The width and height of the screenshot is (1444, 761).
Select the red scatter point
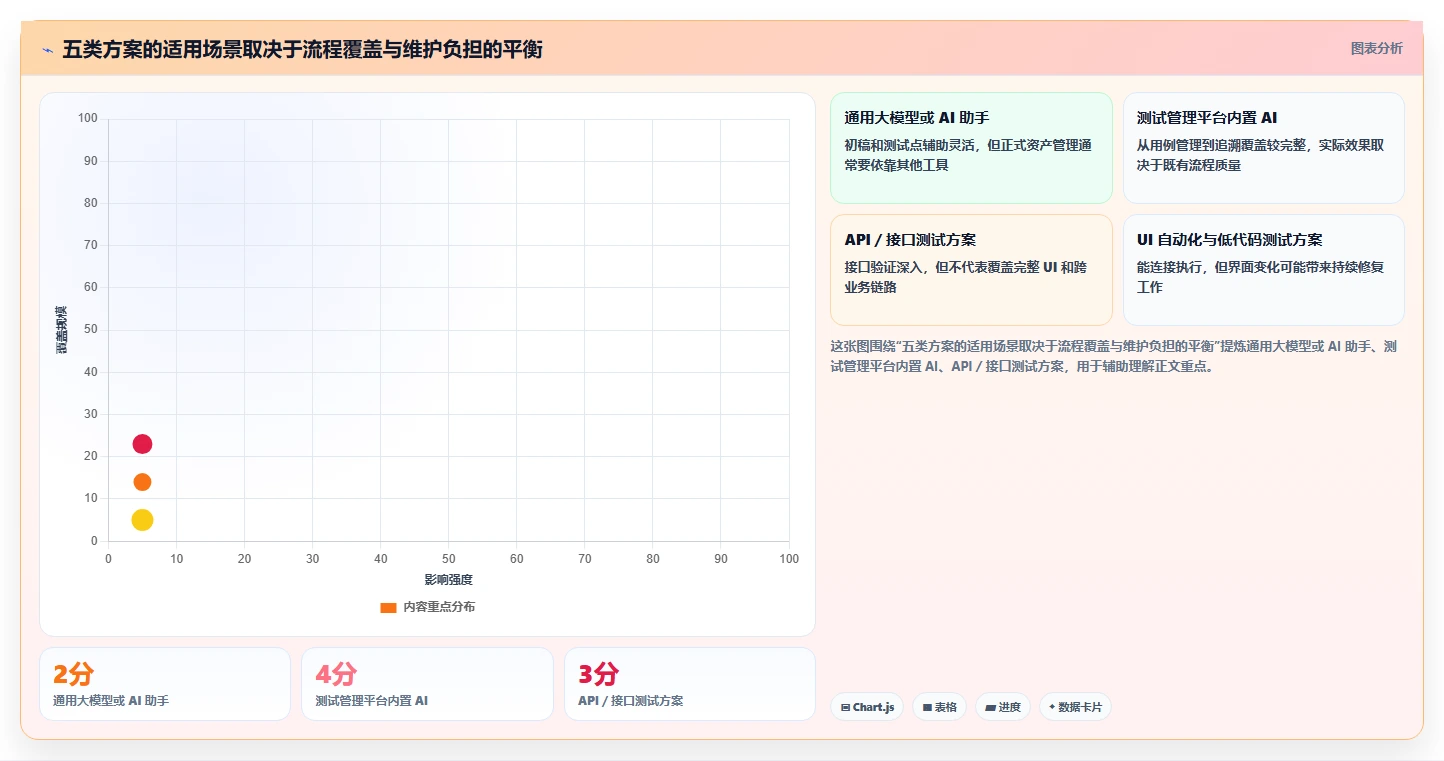coord(142,444)
